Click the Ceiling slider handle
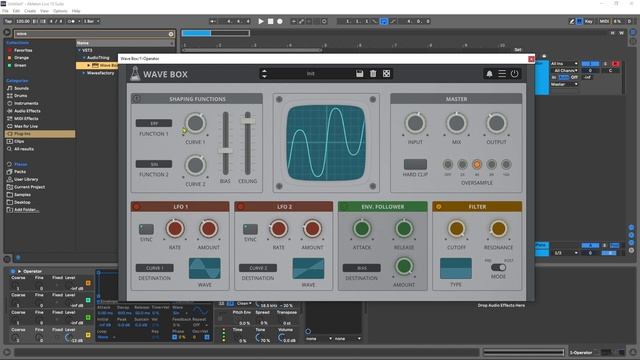 point(247,120)
